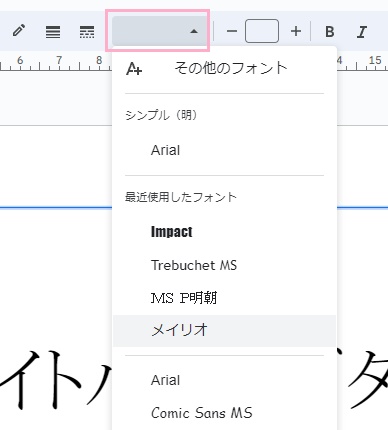Increase font size with plus button

tap(296, 31)
